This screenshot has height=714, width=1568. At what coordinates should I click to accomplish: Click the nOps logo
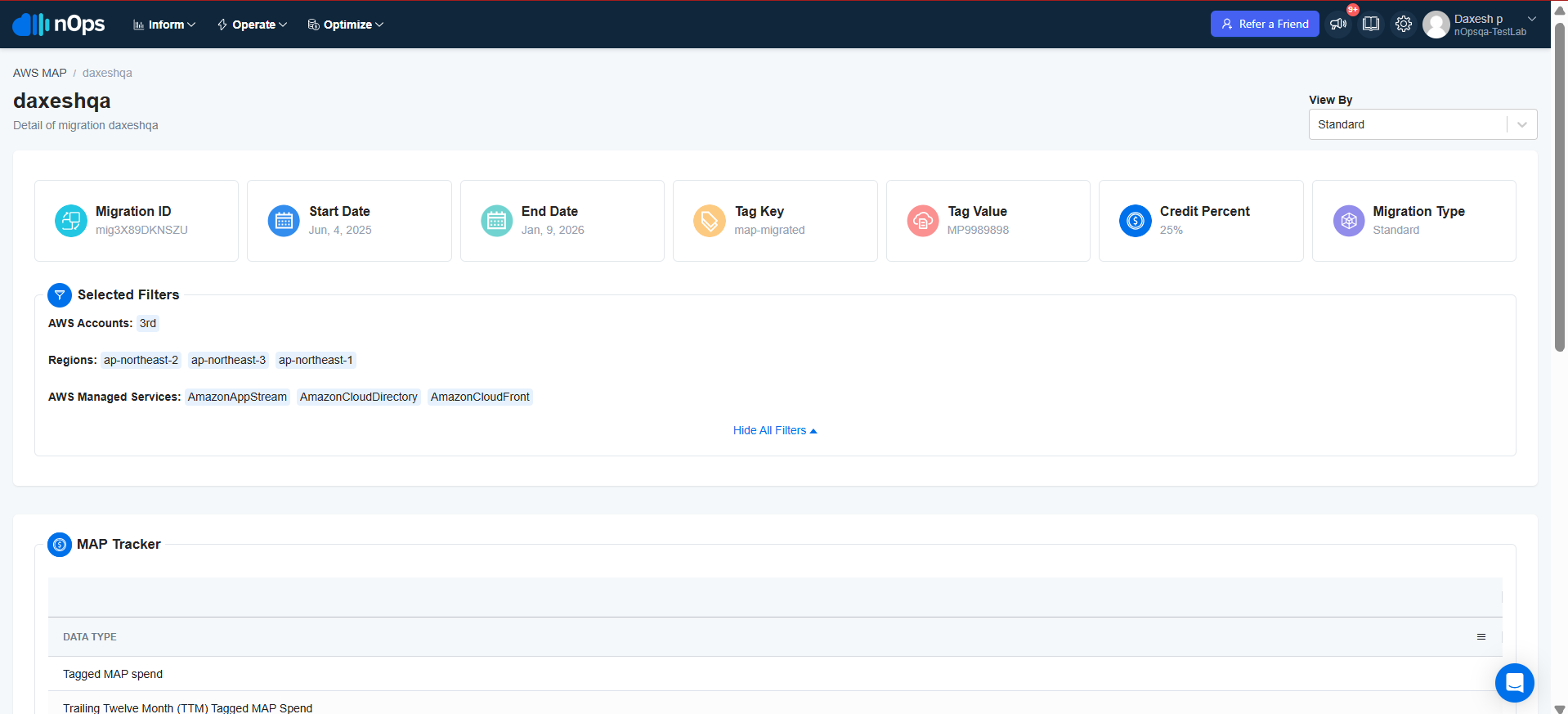(x=59, y=25)
